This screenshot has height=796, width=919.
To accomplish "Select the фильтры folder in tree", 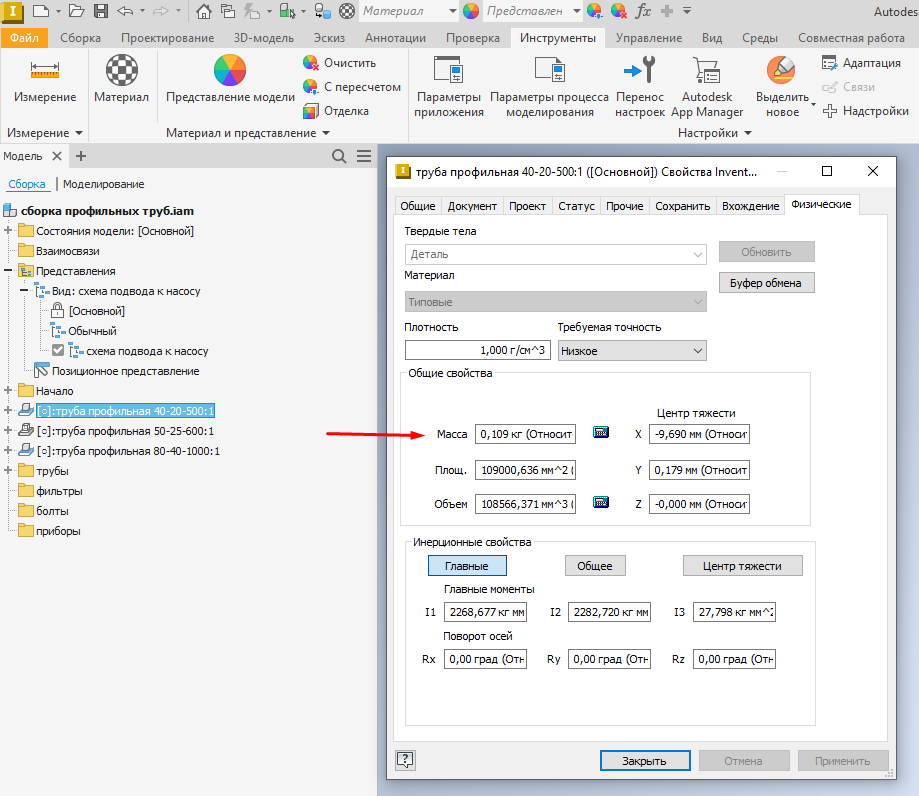I will pos(59,491).
